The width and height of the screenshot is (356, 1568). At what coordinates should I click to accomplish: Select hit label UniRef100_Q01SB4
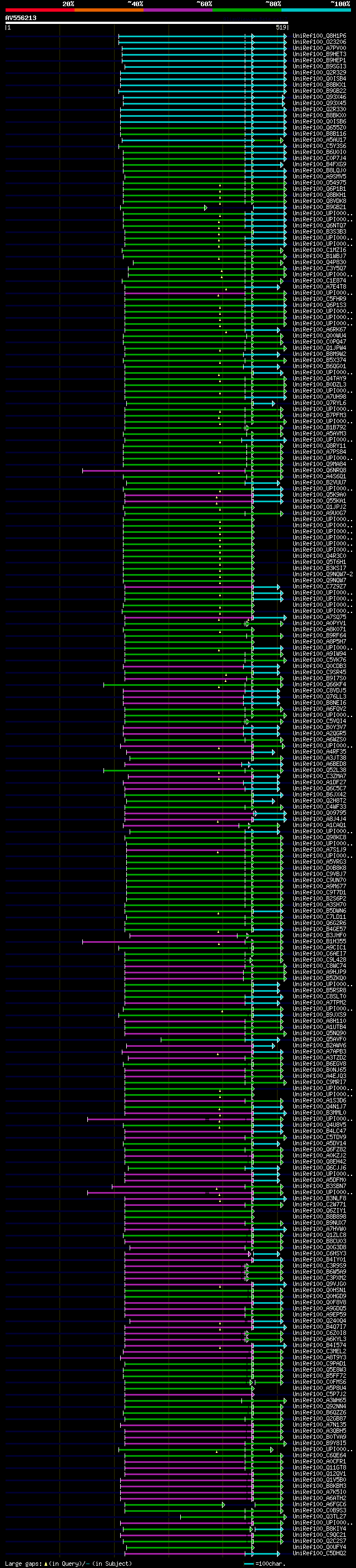[x=319, y=78]
